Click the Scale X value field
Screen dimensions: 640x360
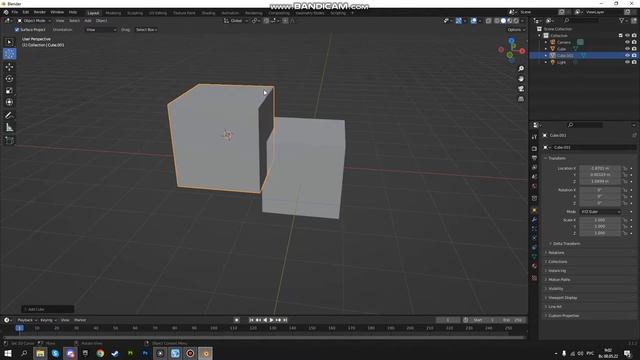pyautogui.click(x=600, y=220)
